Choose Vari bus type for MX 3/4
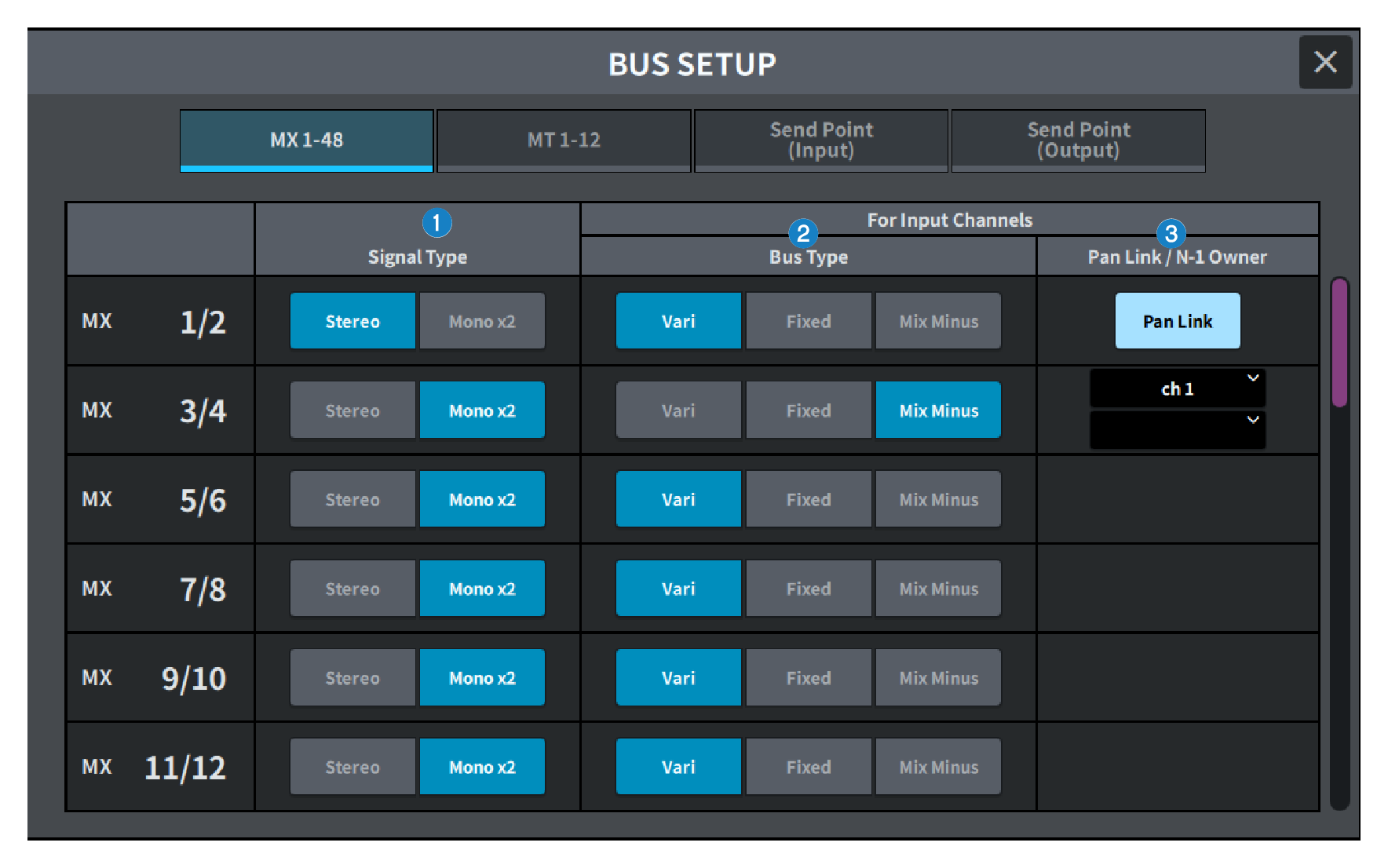1388x868 pixels. (x=678, y=410)
